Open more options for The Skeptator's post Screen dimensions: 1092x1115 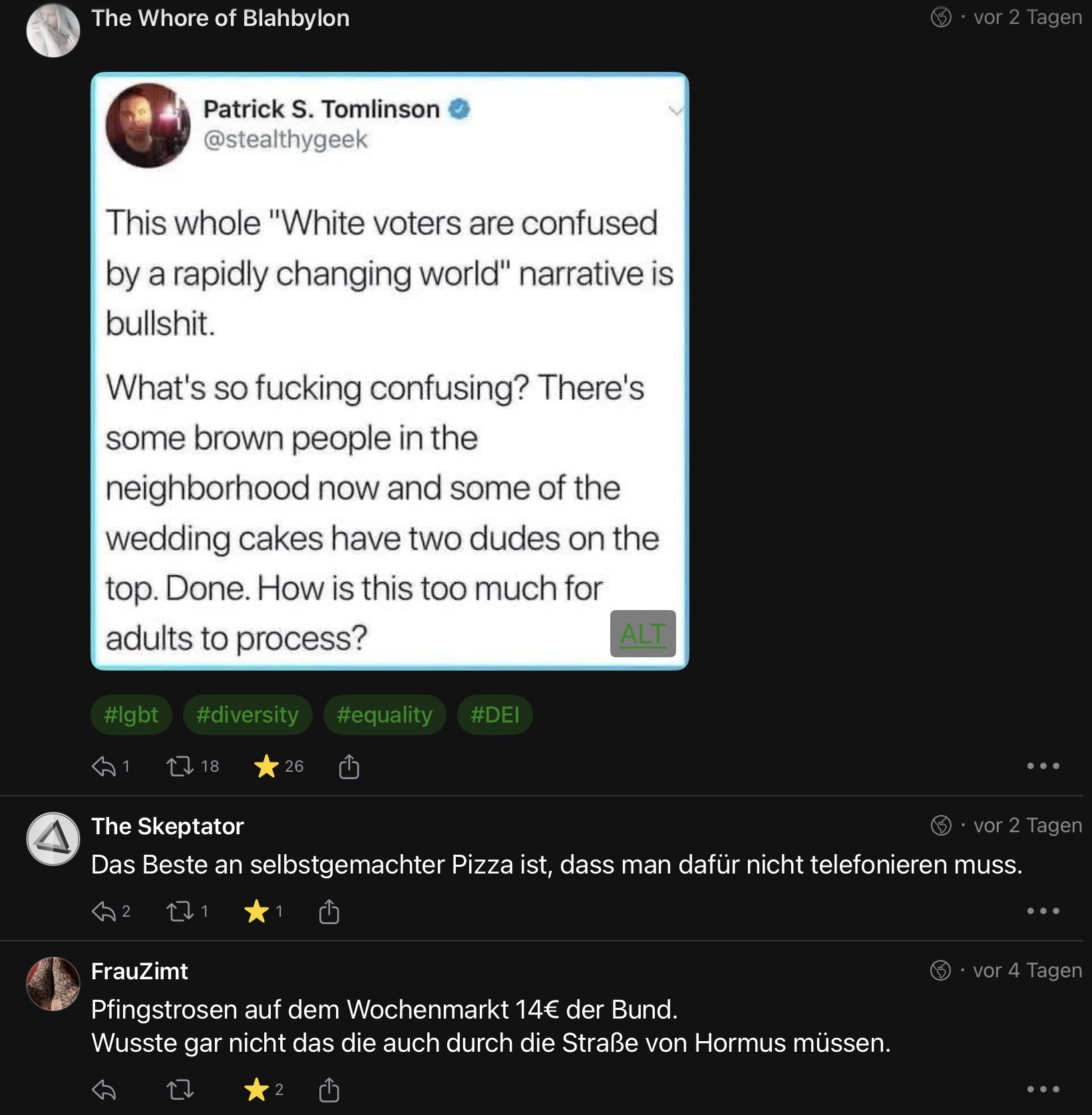[1043, 911]
